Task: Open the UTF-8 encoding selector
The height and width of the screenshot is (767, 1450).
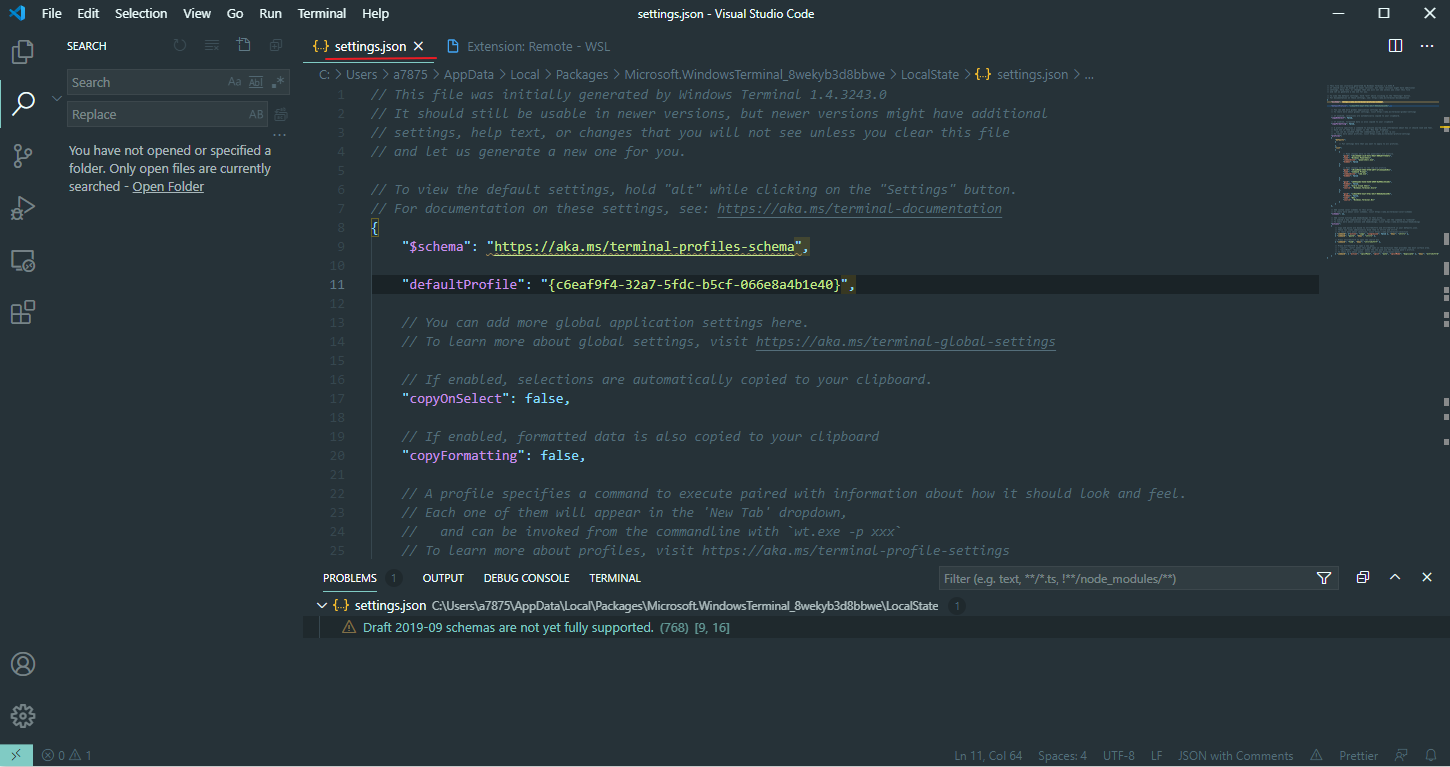Action: click(1118, 755)
